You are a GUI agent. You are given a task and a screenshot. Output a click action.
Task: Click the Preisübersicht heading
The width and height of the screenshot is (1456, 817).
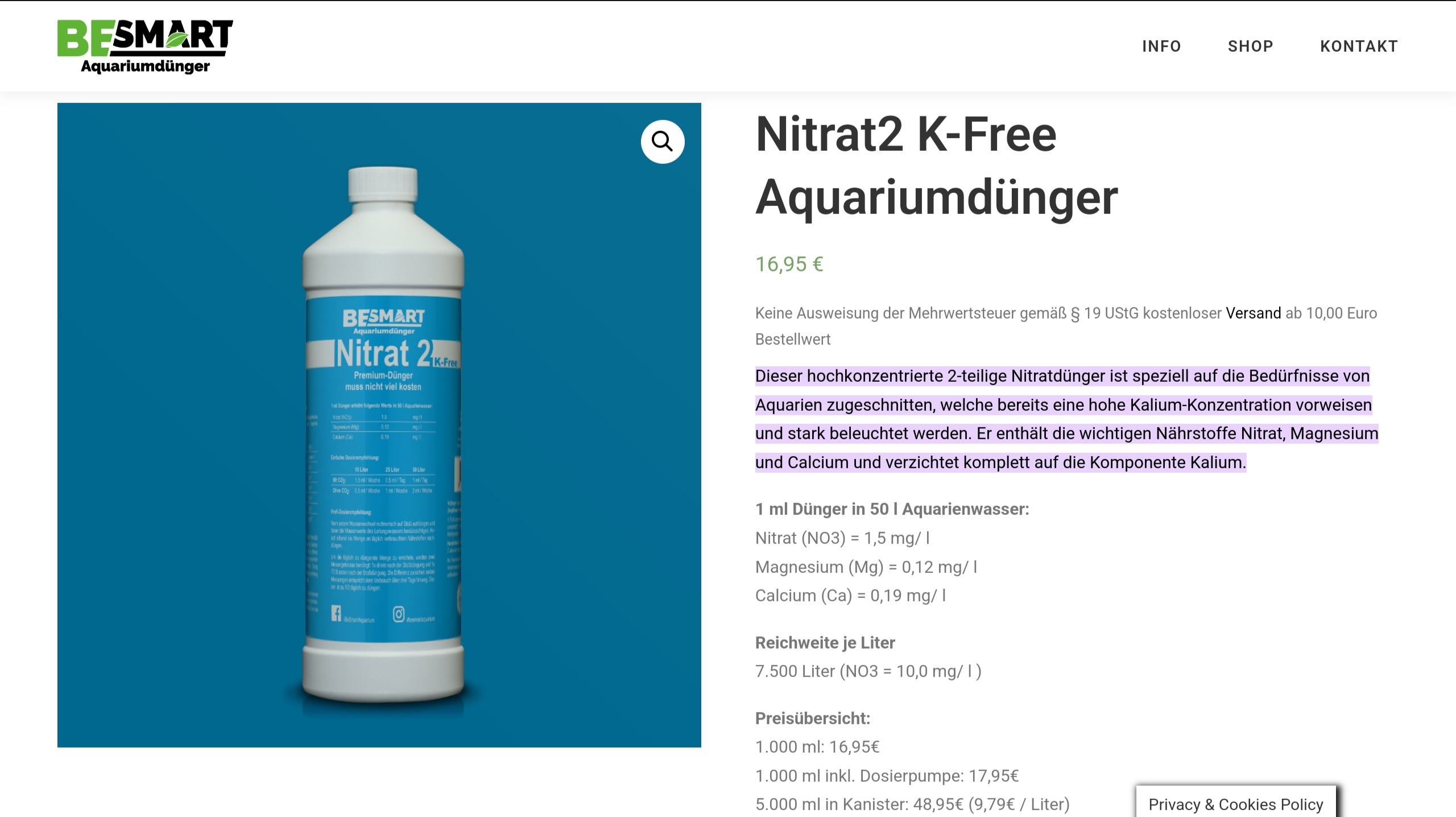812,718
